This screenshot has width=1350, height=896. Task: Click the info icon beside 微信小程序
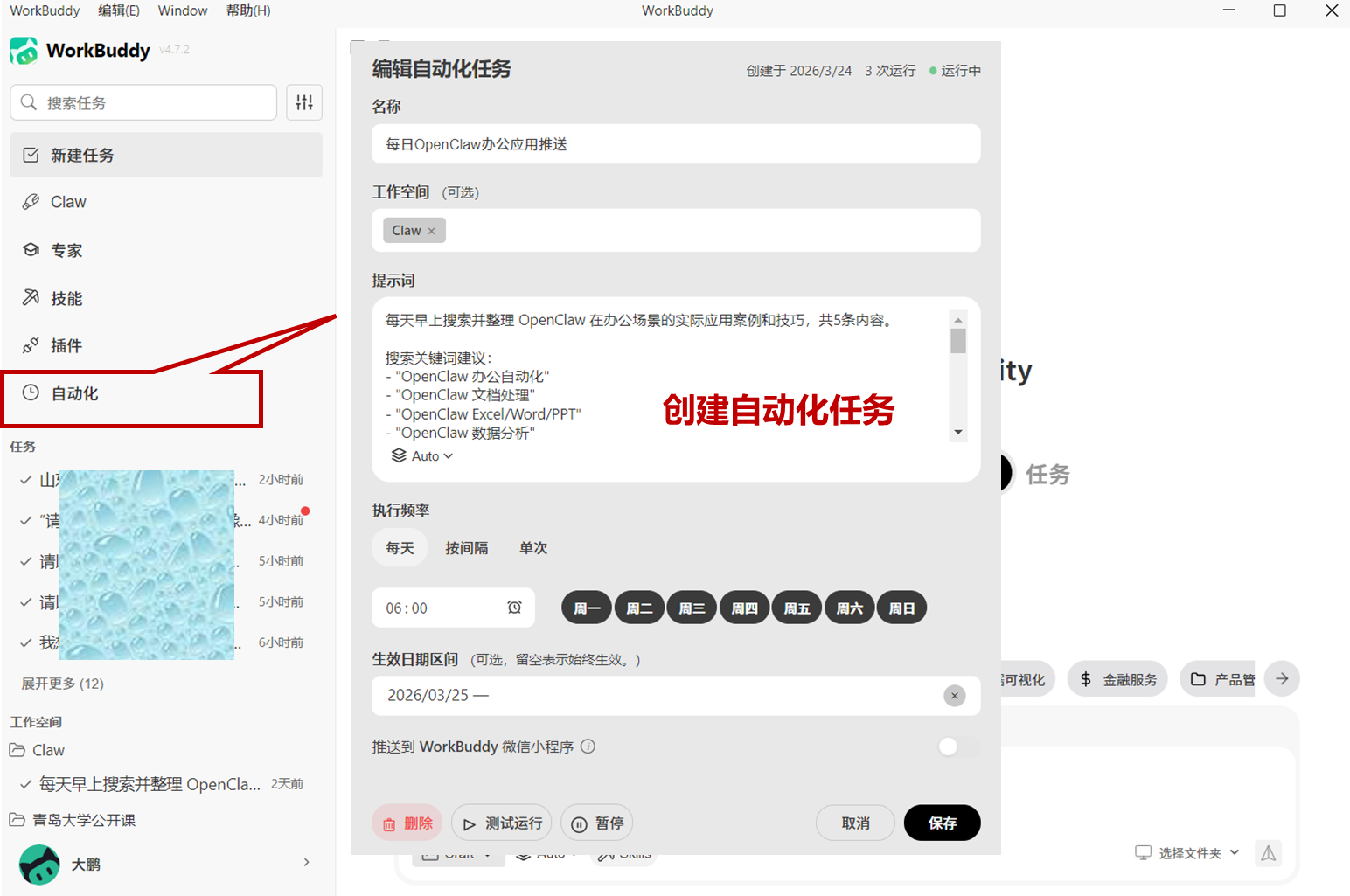588,747
